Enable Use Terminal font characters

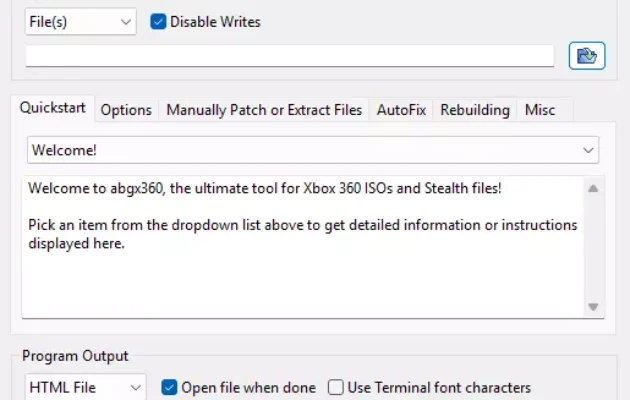pyautogui.click(x=335, y=388)
